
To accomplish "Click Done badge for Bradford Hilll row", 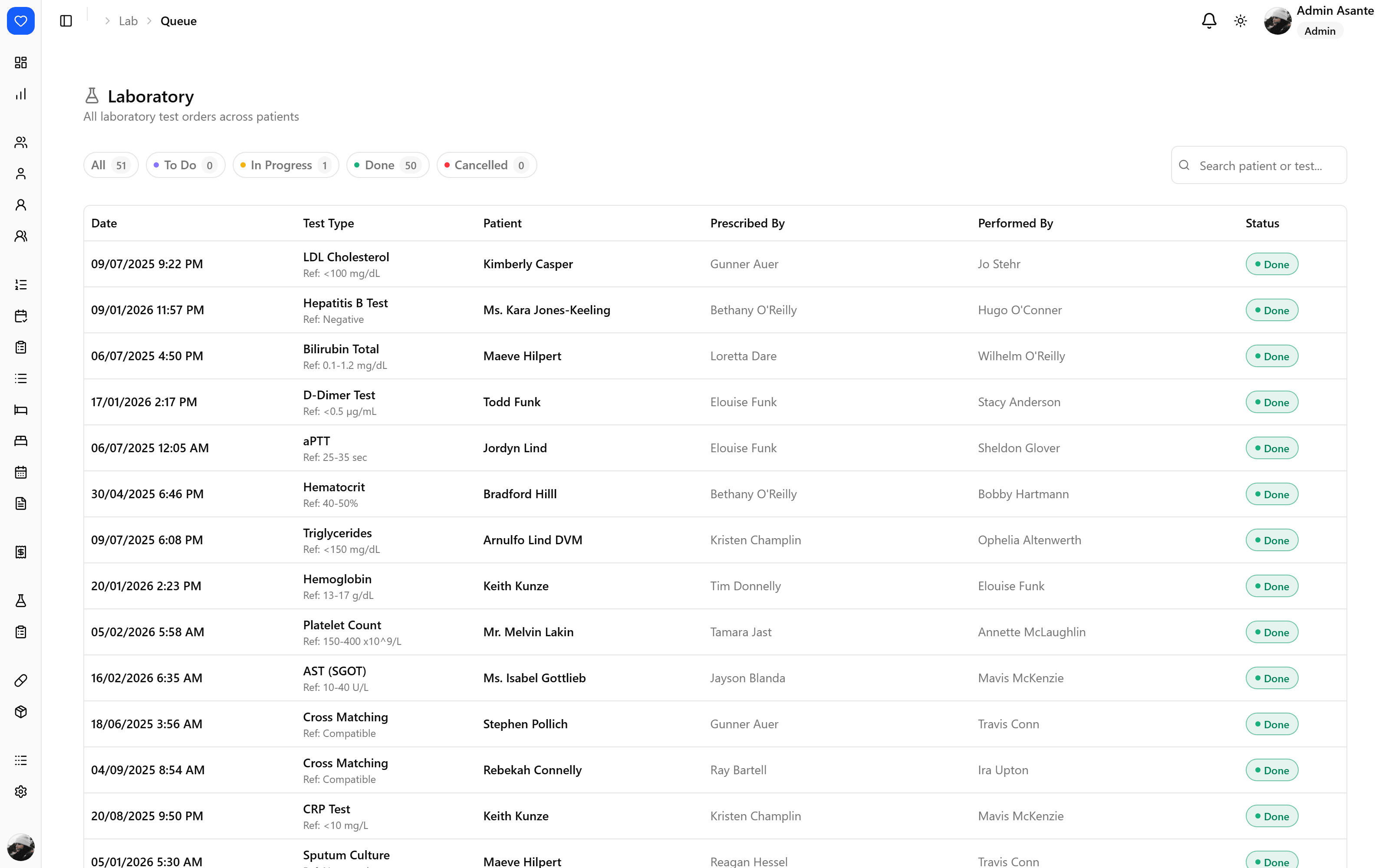I will click(x=1271, y=494).
